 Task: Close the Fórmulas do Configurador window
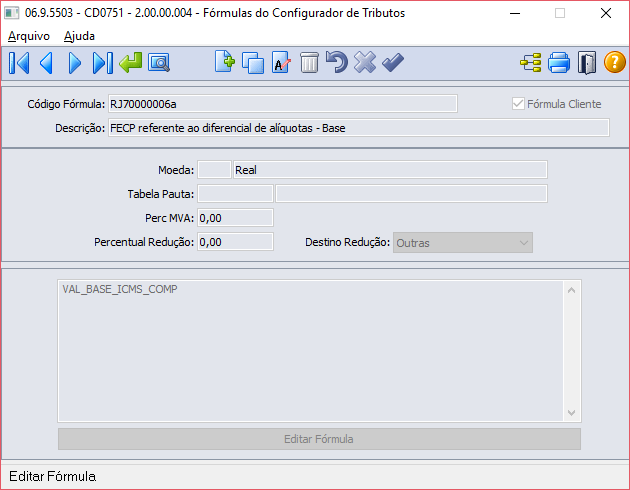(x=606, y=13)
